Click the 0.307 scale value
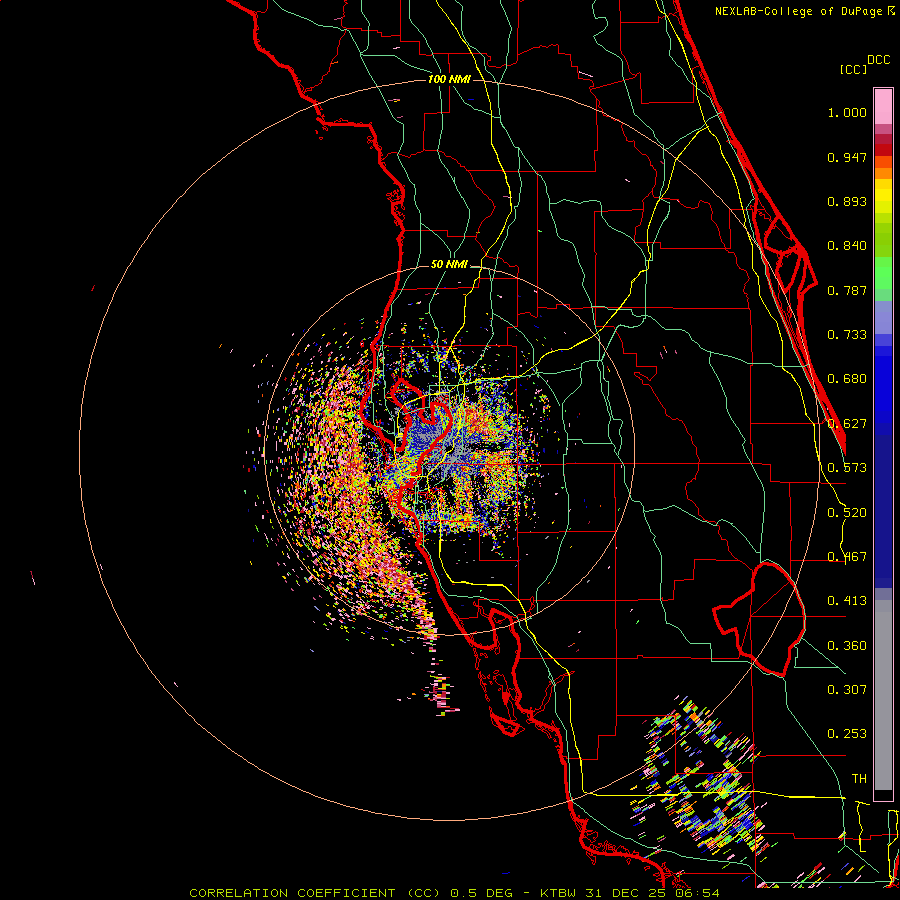 [847, 690]
